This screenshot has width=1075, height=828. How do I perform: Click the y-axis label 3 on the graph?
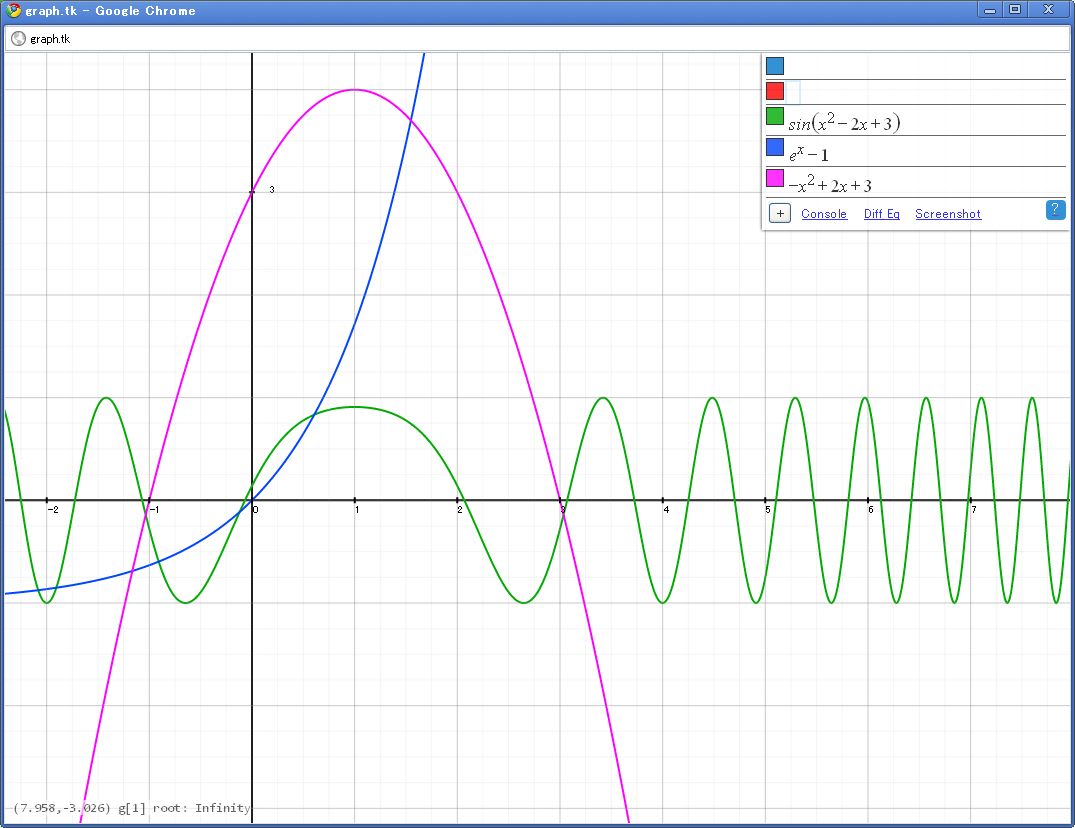[272, 189]
